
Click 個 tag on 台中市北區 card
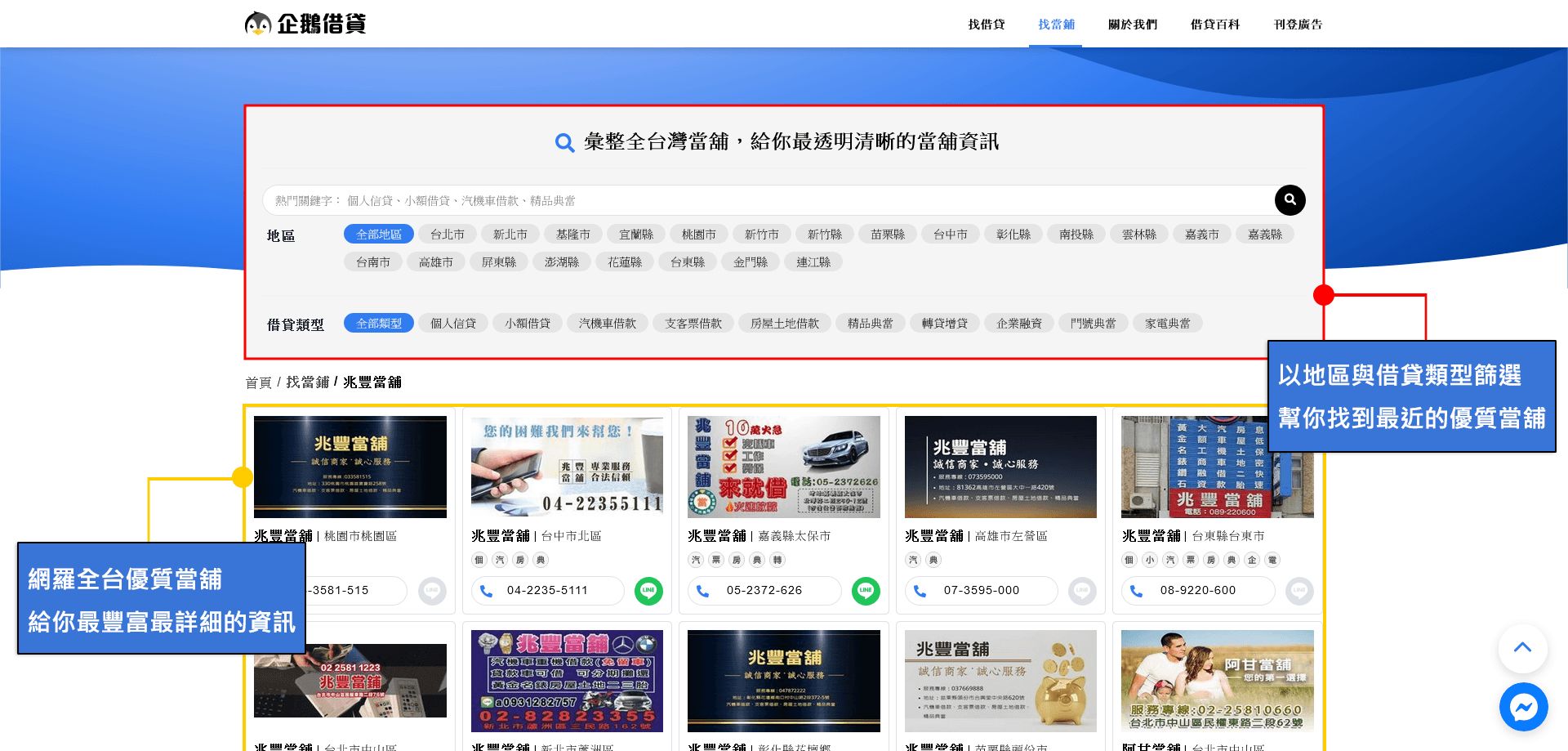479,560
